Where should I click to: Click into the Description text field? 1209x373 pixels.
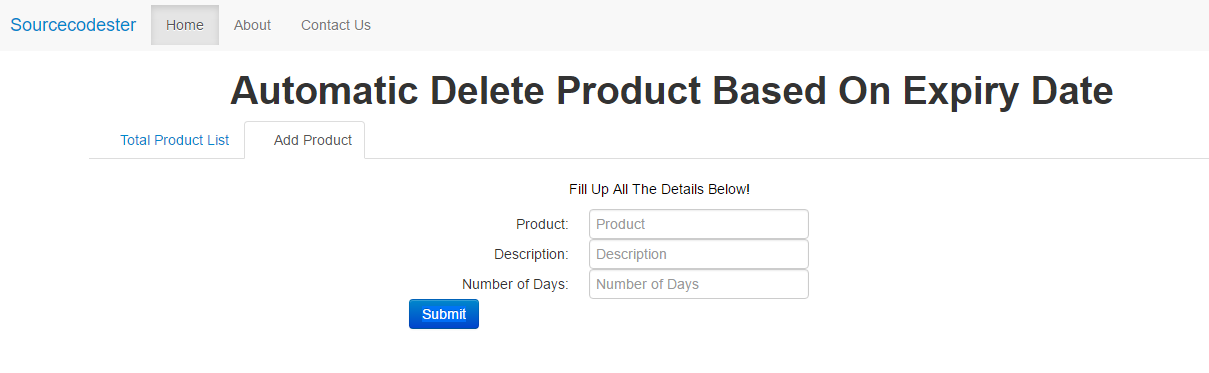[x=699, y=254]
